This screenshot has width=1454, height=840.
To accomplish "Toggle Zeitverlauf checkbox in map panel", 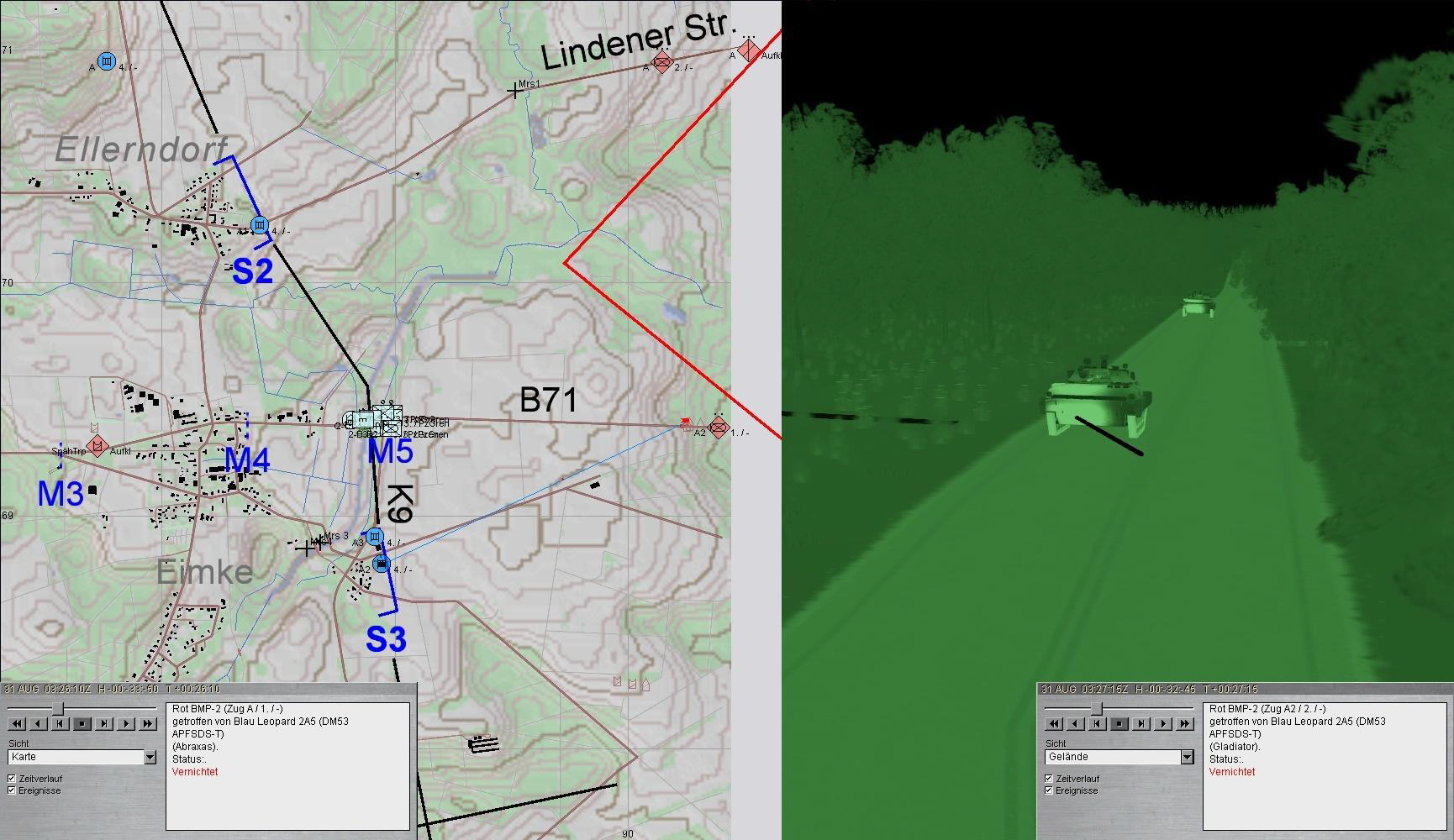I will coord(12,779).
